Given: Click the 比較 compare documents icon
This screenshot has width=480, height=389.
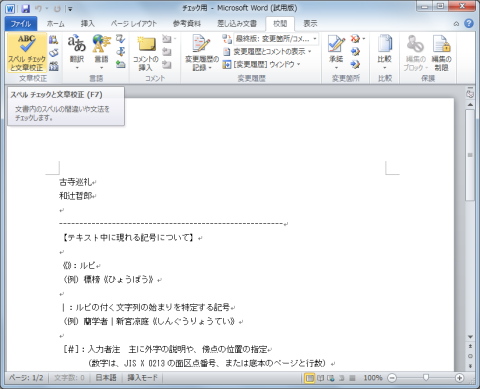Looking at the screenshot, I should (384, 43).
